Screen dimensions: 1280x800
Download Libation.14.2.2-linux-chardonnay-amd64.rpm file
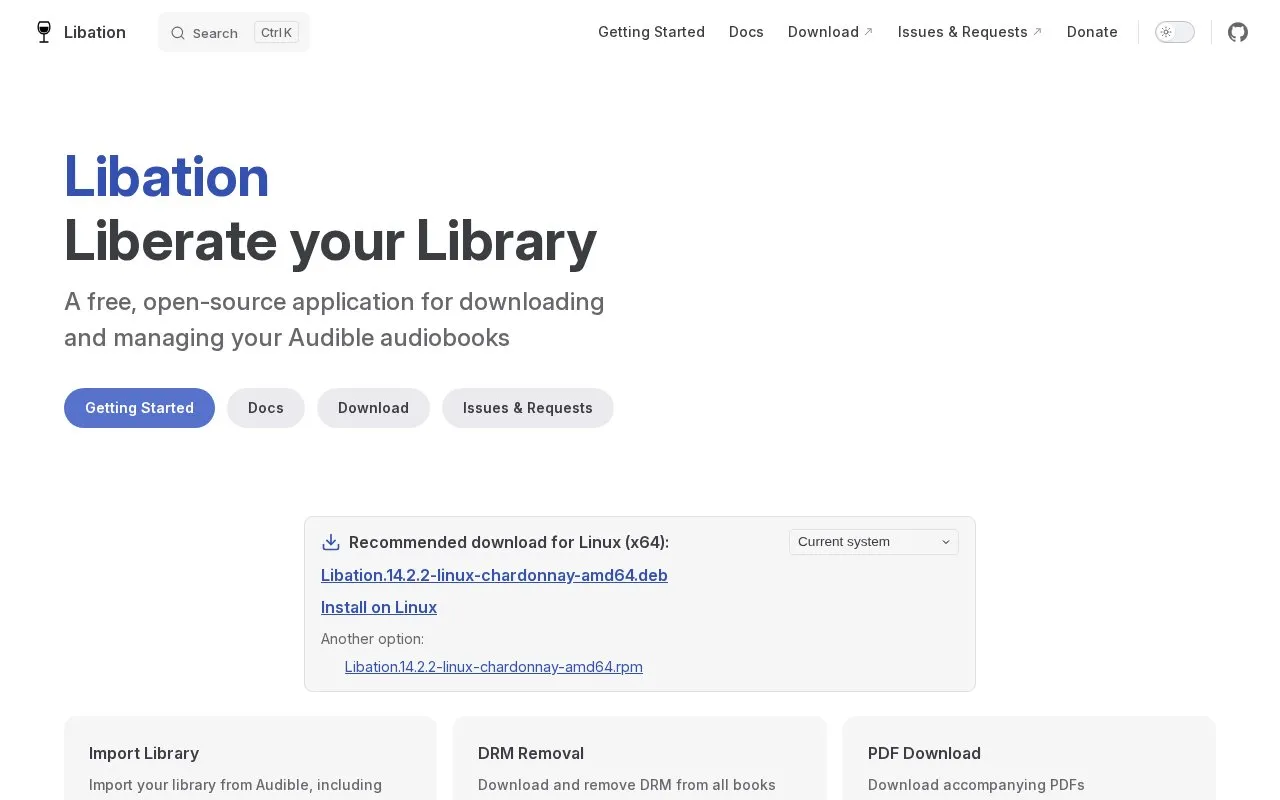494,667
